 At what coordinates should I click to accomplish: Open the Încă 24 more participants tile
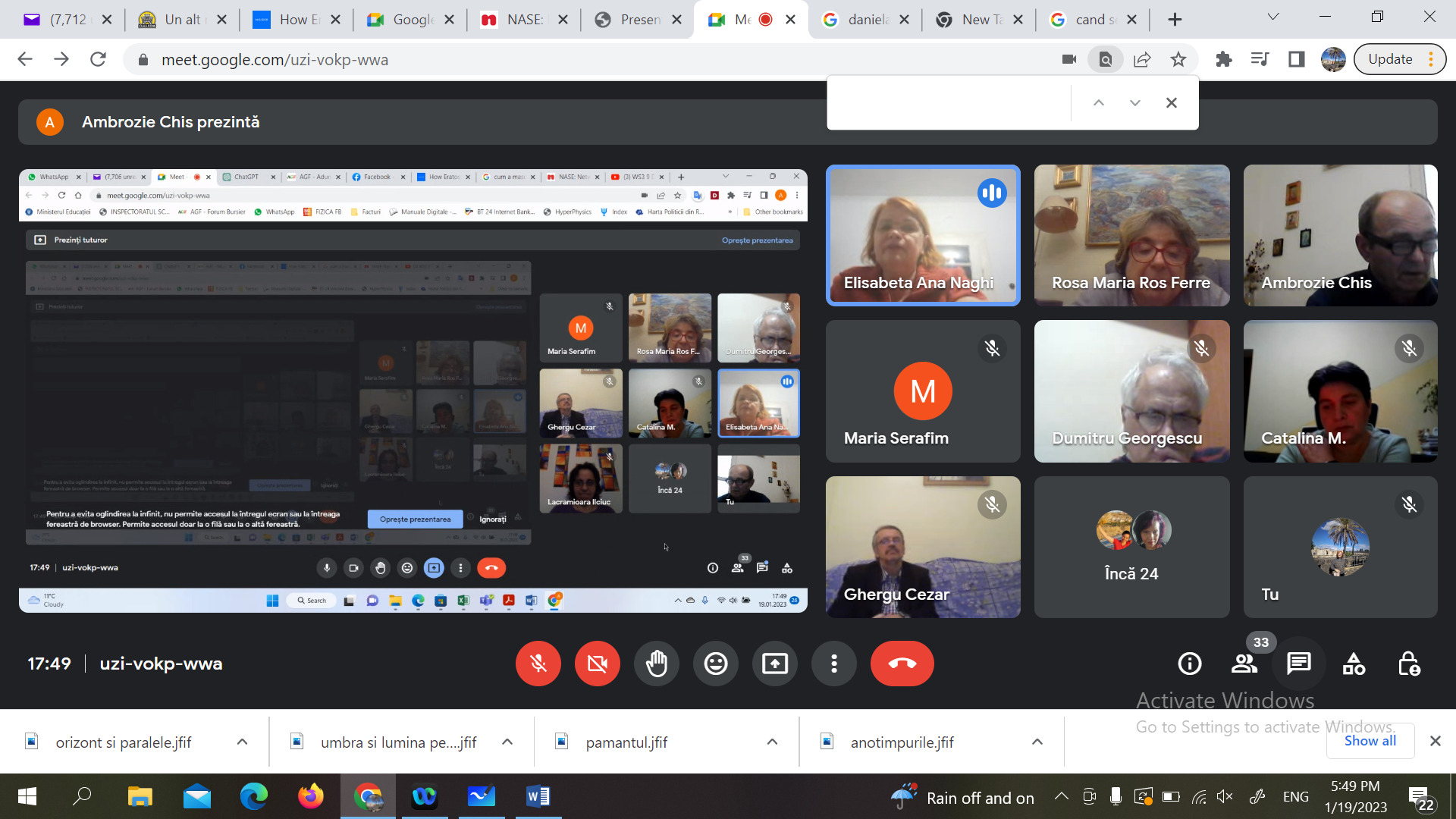click(1131, 547)
